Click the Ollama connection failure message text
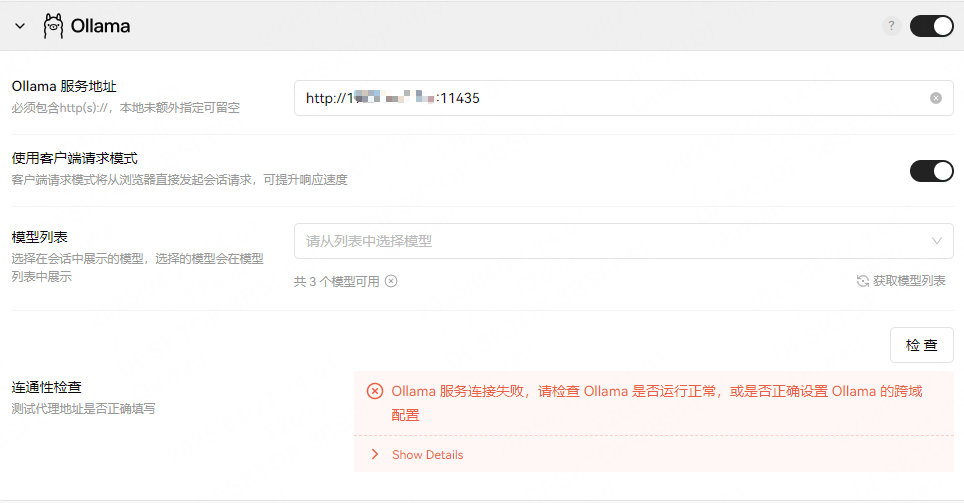Image resolution: width=964 pixels, height=503 pixels. point(657,403)
